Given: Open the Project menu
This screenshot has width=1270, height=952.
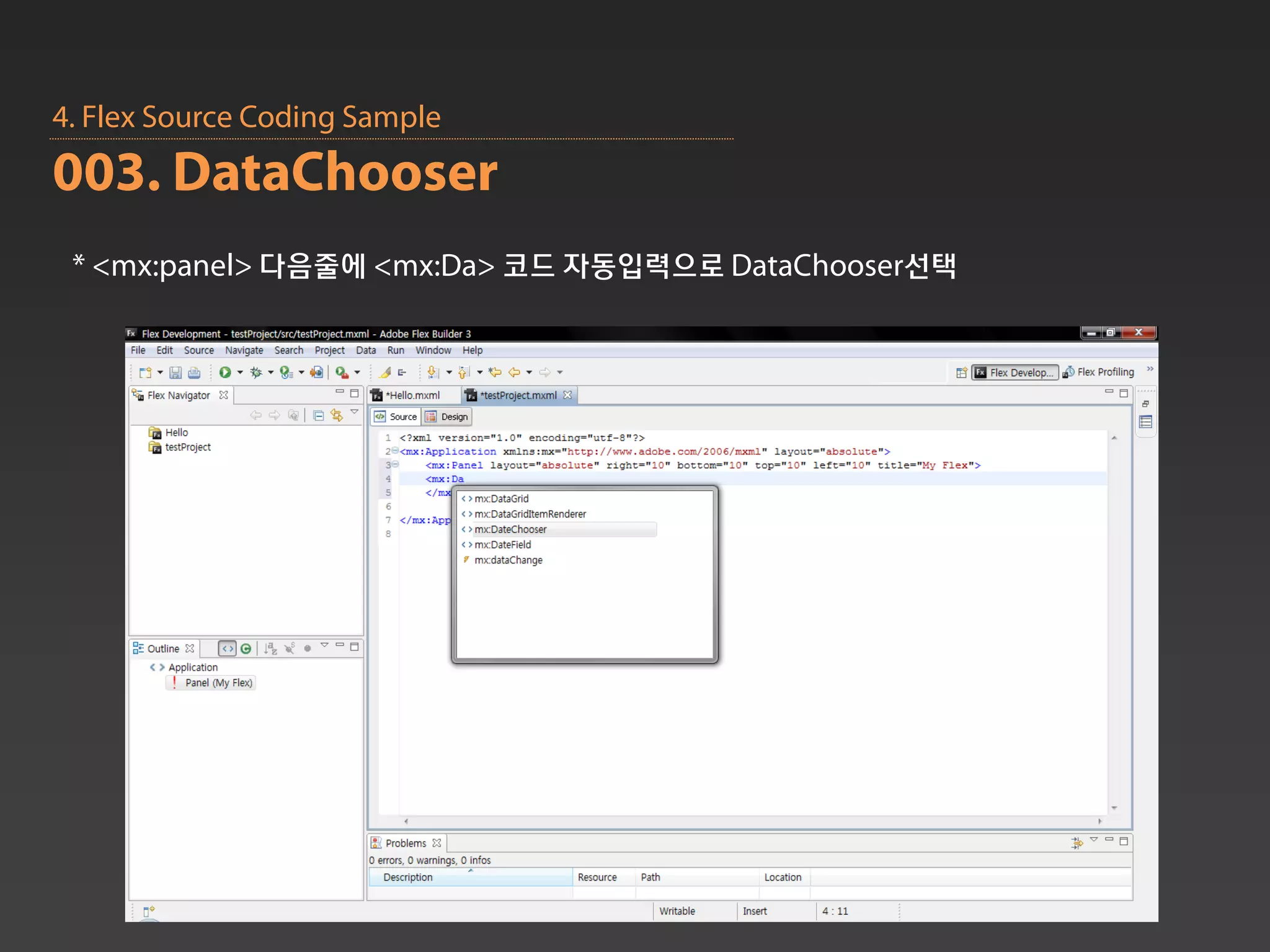Looking at the screenshot, I should [x=329, y=351].
